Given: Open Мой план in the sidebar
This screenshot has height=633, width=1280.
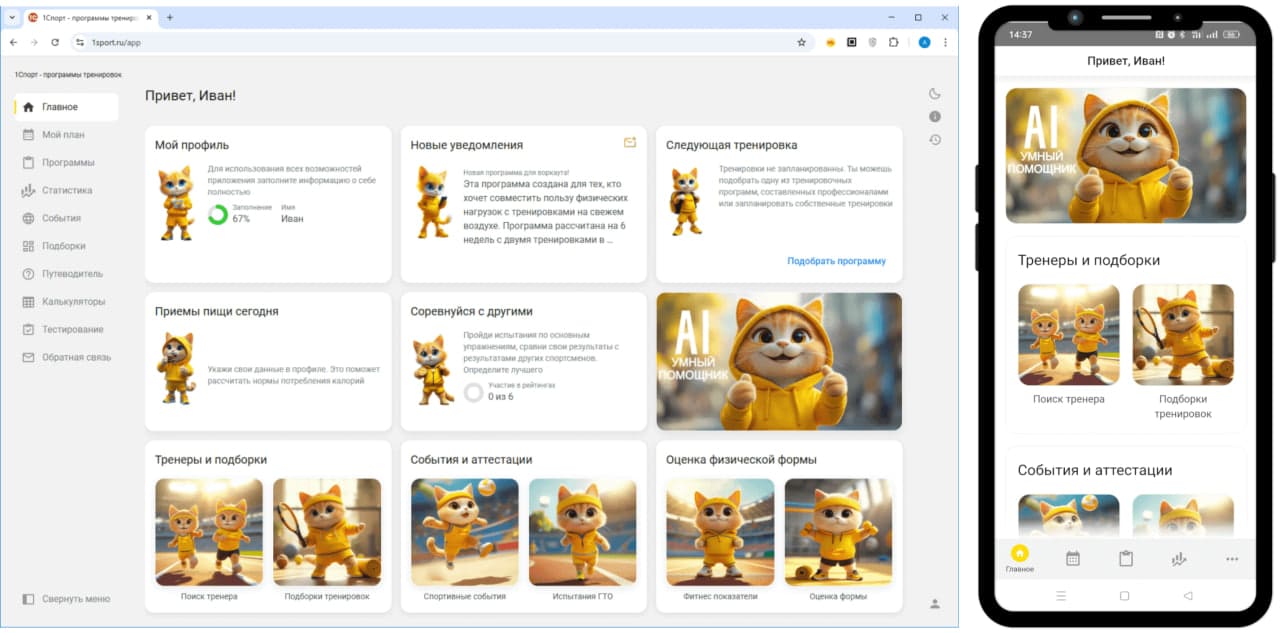Looking at the screenshot, I should [65, 135].
